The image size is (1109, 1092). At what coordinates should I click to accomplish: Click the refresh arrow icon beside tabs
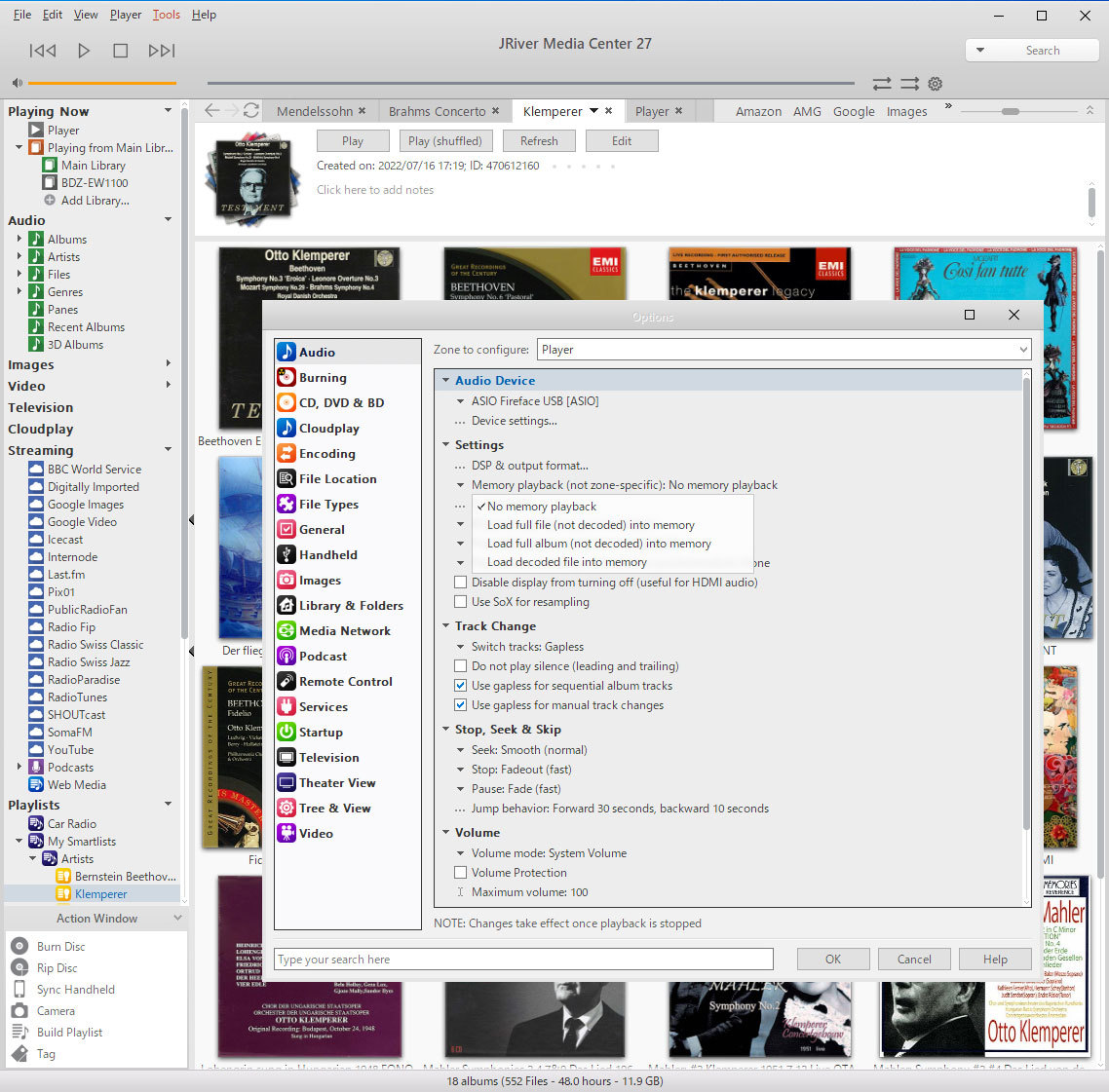click(251, 111)
